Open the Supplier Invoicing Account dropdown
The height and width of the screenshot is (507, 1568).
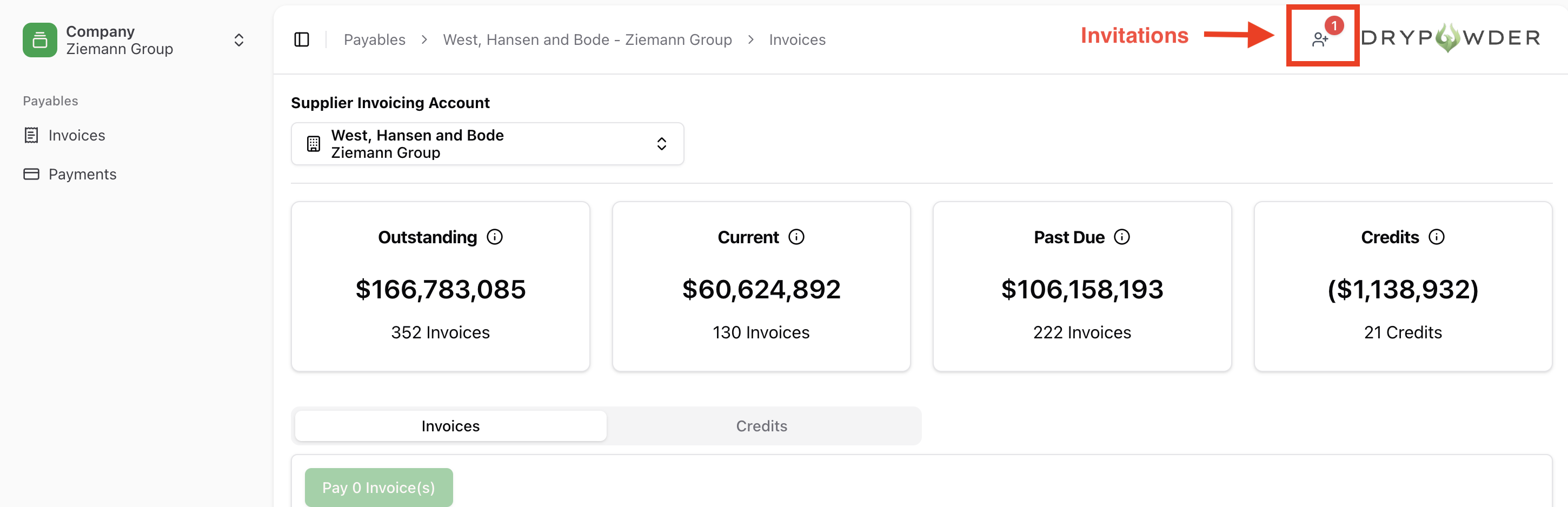point(487,144)
